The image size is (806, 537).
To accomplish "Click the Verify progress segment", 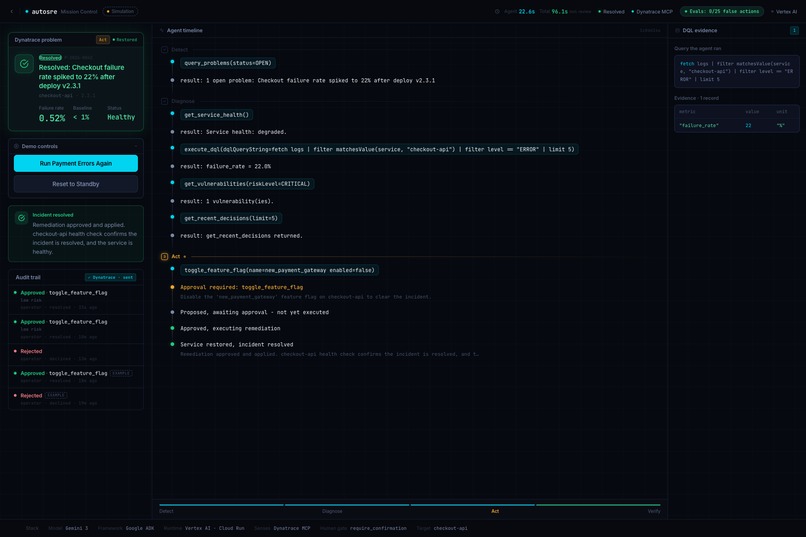I will point(598,505).
